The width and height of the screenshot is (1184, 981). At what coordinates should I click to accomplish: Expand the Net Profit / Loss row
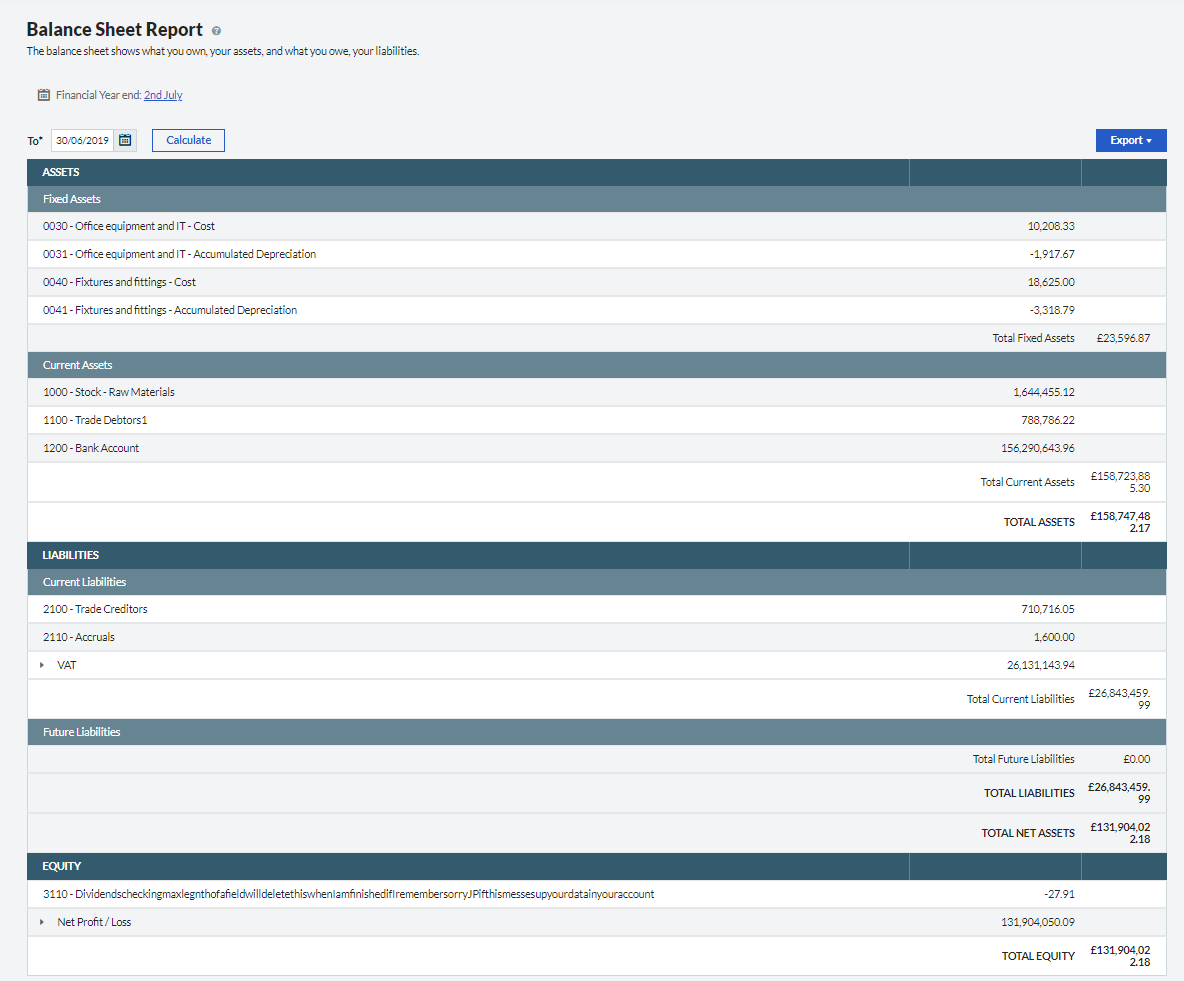(42, 922)
